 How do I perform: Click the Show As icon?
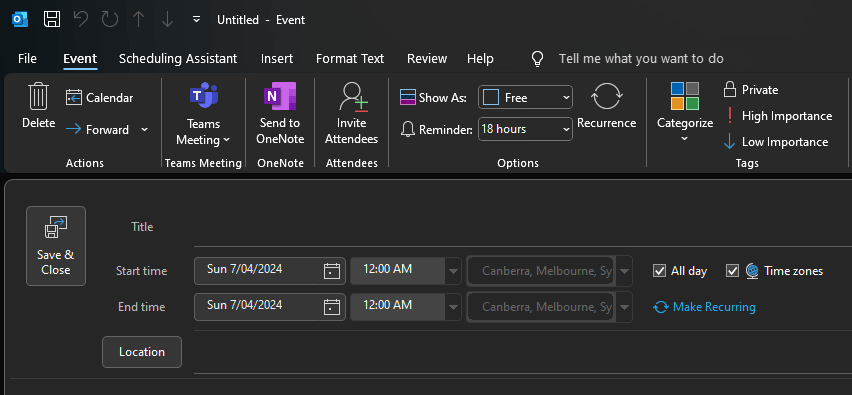408,97
